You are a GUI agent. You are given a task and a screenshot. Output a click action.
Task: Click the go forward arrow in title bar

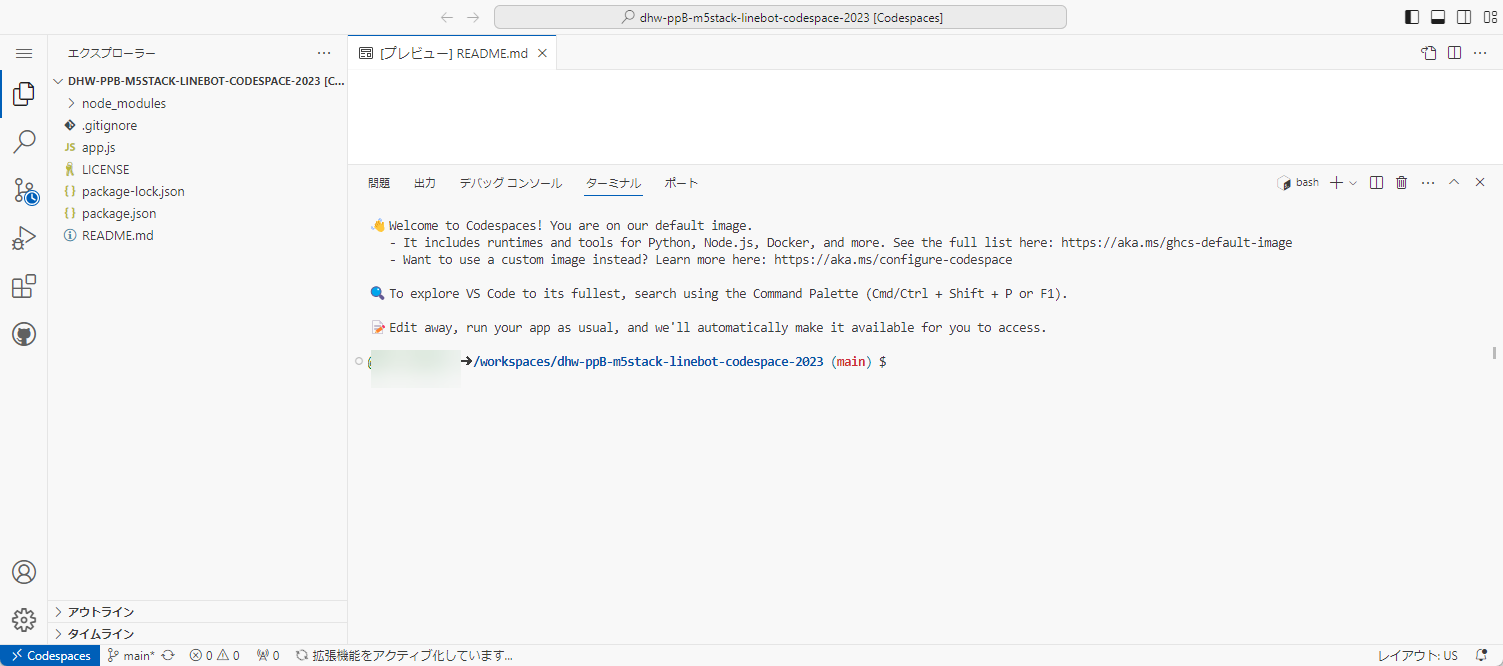(x=473, y=17)
